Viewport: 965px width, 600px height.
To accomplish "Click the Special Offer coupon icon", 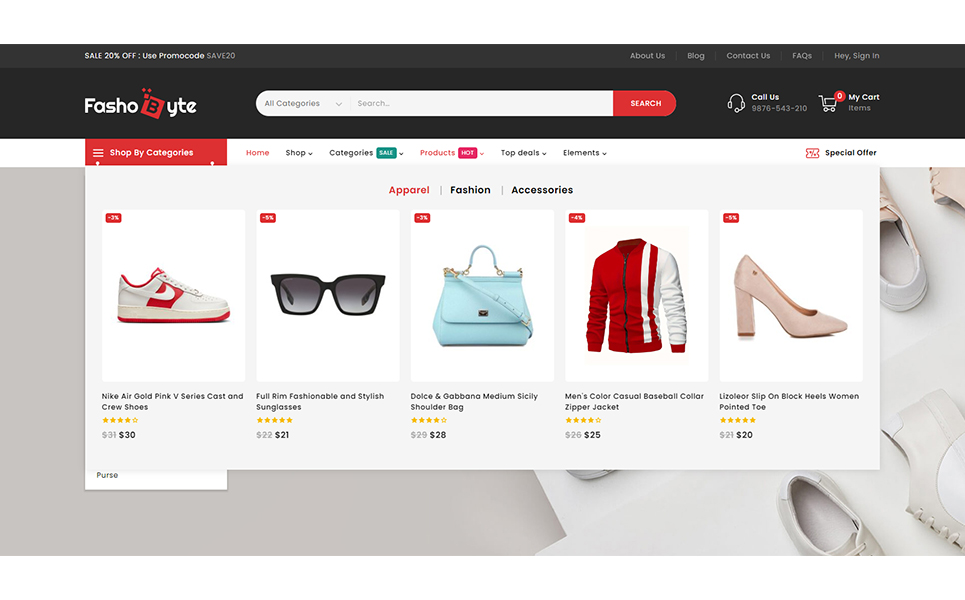I will tap(812, 153).
